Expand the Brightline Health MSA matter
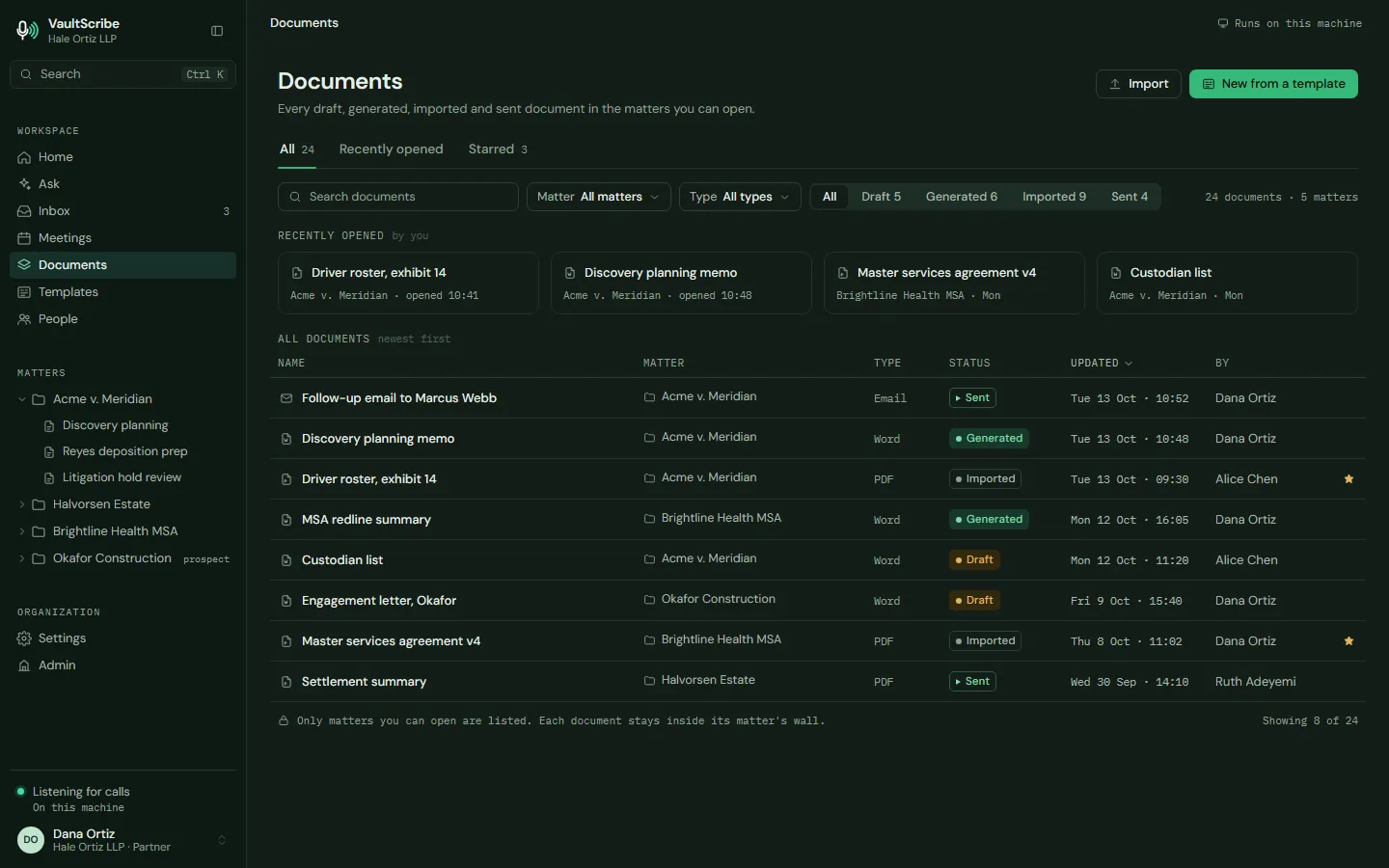This screenshot has width=1389, height=868. (x=22, y=531)
